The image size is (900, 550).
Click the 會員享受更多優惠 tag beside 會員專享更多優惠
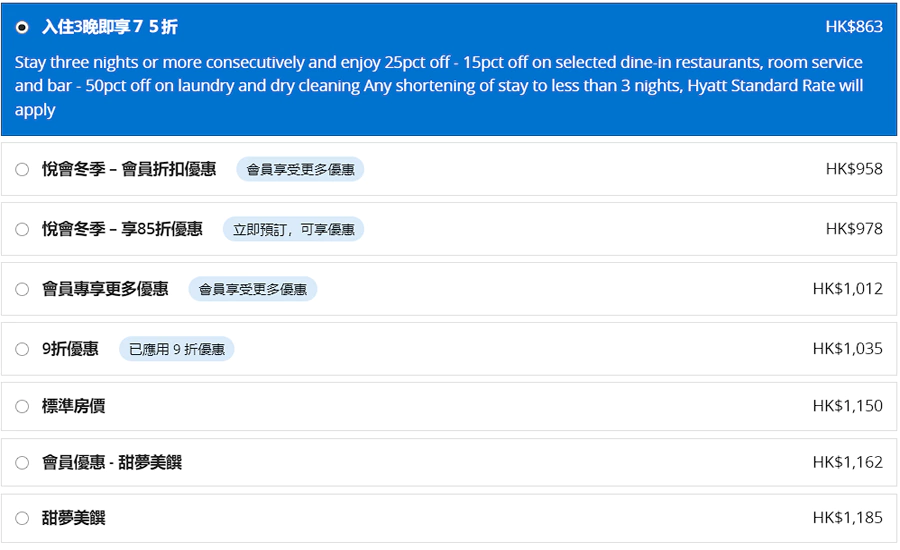tap(252, 290)
